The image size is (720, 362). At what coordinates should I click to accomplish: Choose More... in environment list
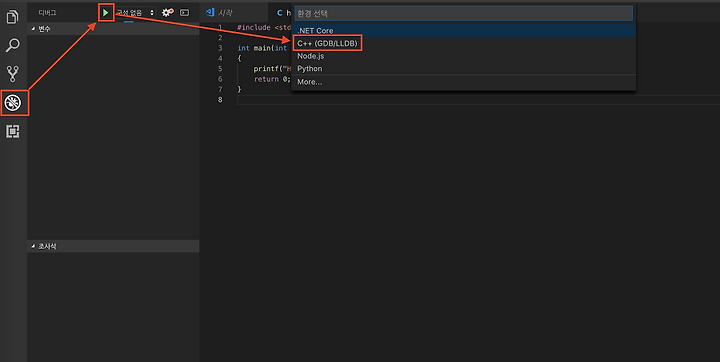point(464,82)
